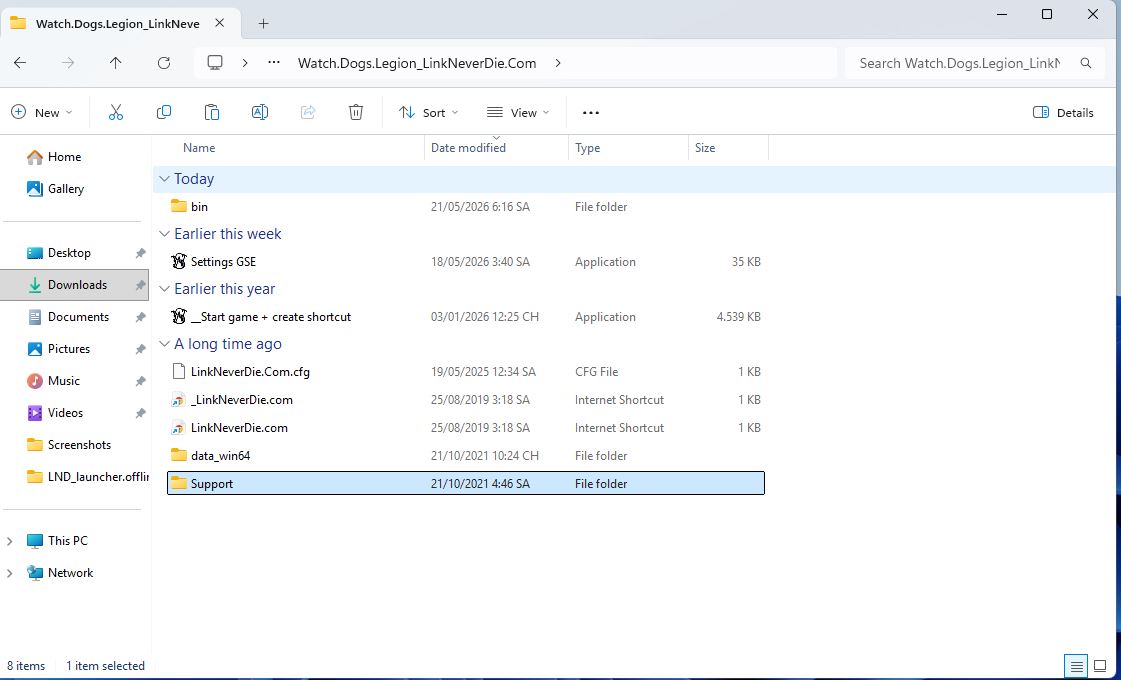Viewport: 1121px width, 680px height.
Task: Click the address bar ellipsis breadcrumb
Action: pyautogui.click(x=274, y=63)
